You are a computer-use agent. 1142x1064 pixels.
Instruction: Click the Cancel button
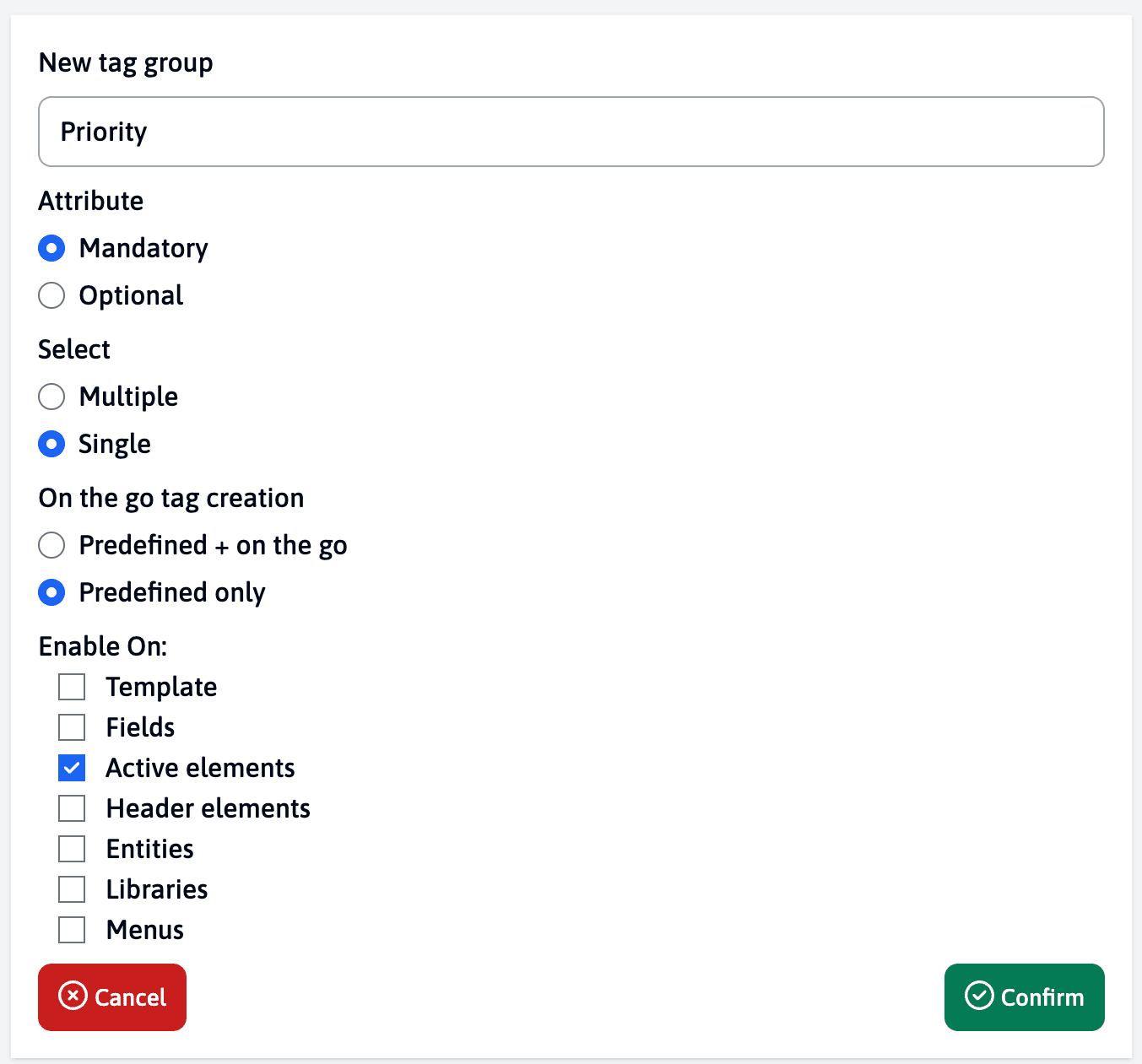[x=112, y=997]
